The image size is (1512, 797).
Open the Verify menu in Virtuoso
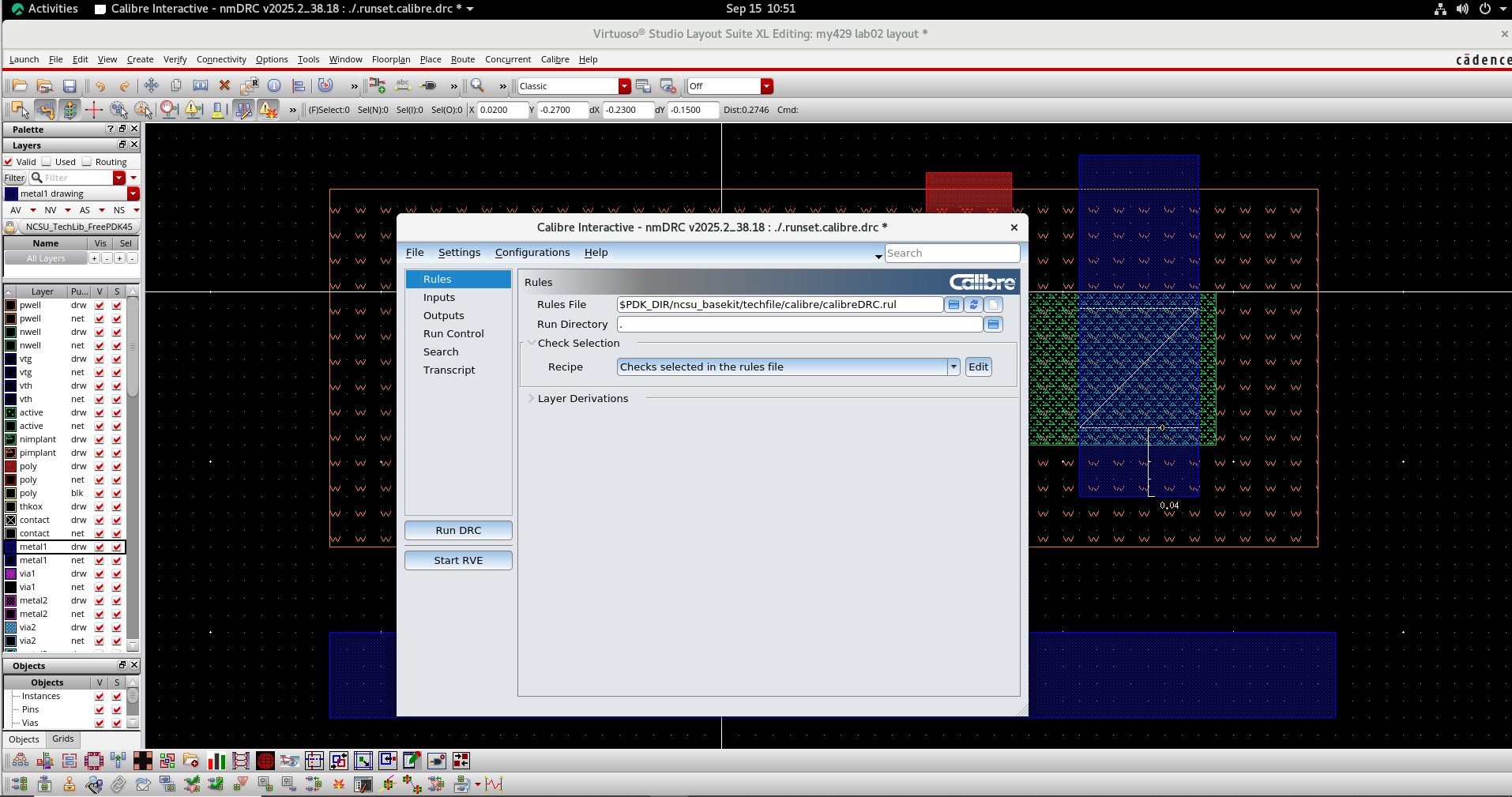[x=175, y=59]
